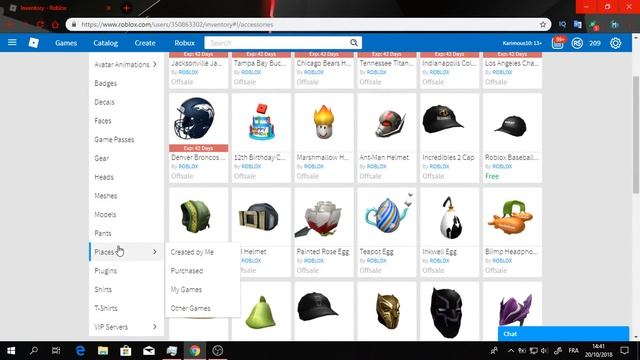Screen dimensions: 640x360
Task: Expand the Places submenu arrow
Action: [155, 252]
